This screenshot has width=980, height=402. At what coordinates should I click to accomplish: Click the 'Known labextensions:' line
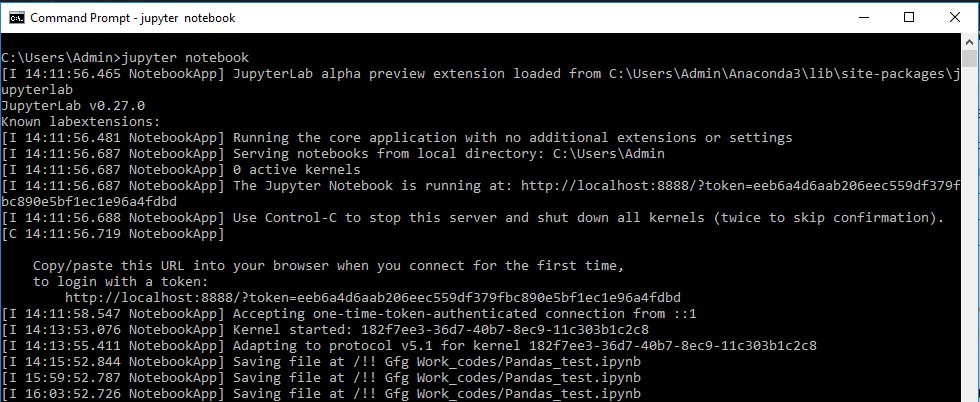(80, 121)
